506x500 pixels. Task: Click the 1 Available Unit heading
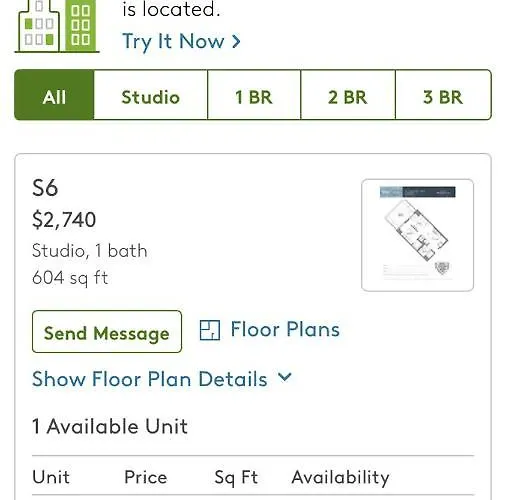110,426
